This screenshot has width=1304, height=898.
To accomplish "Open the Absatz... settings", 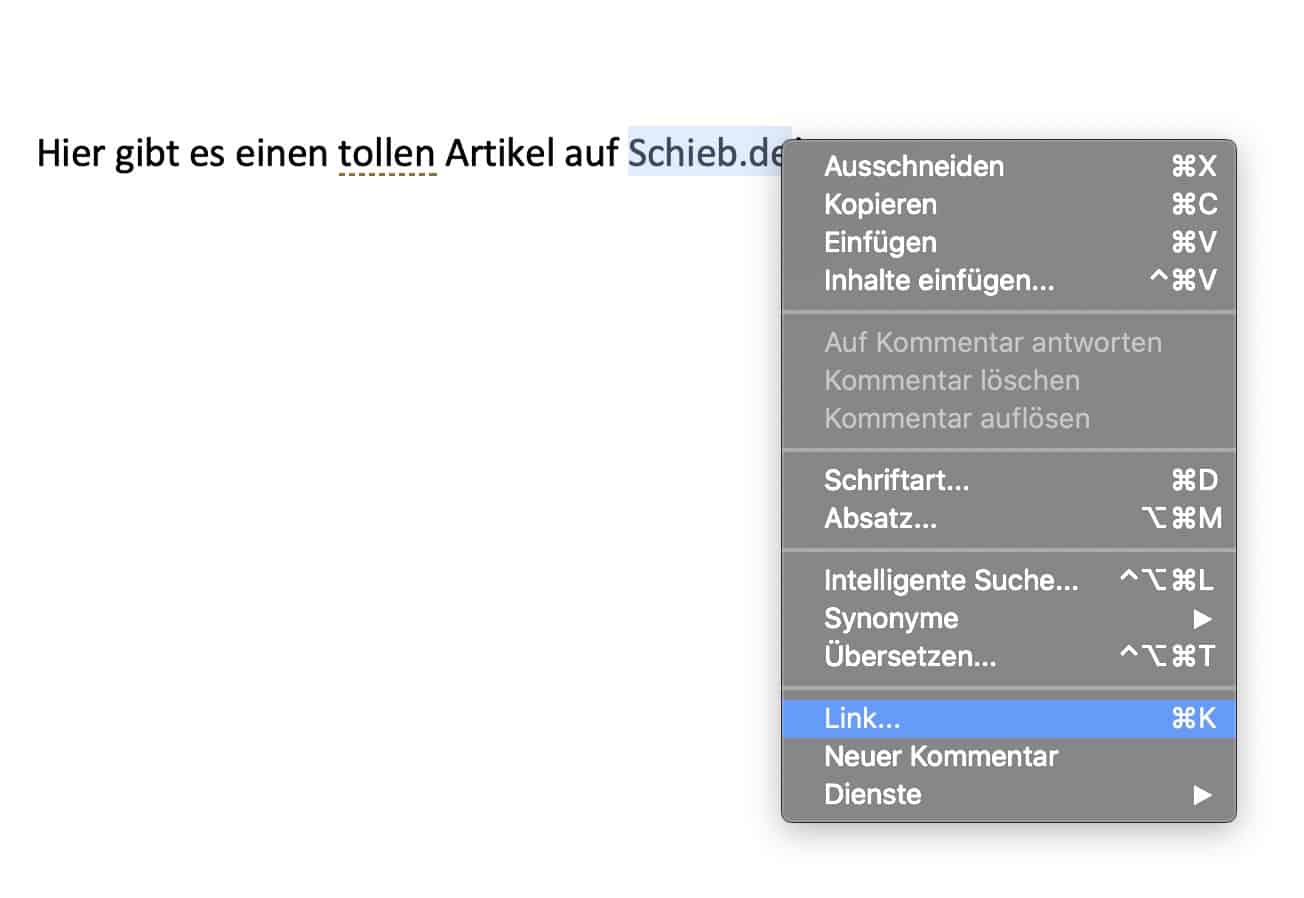I will tap(880, 518).
